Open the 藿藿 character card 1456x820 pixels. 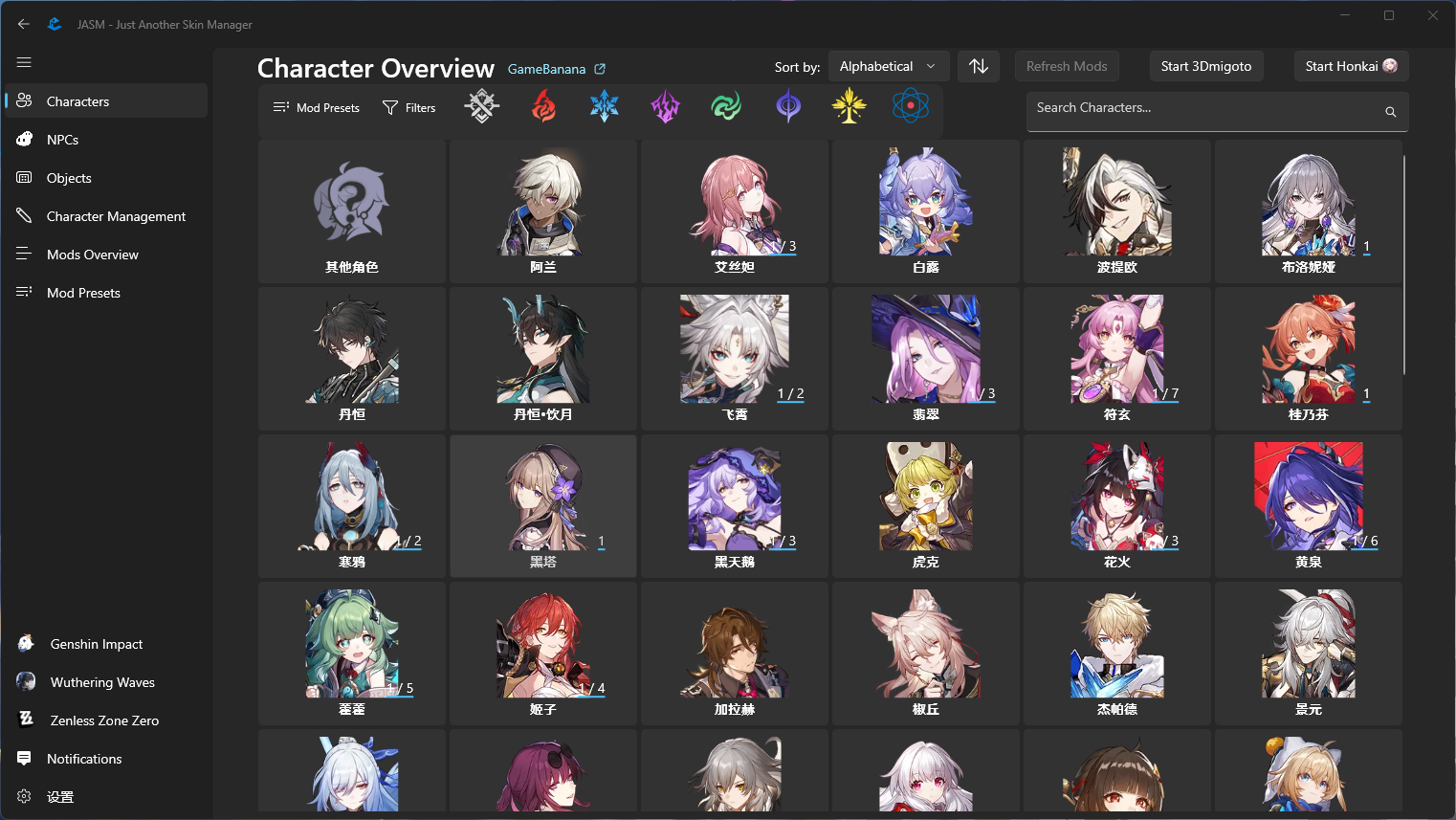click(x=352, y=654)
